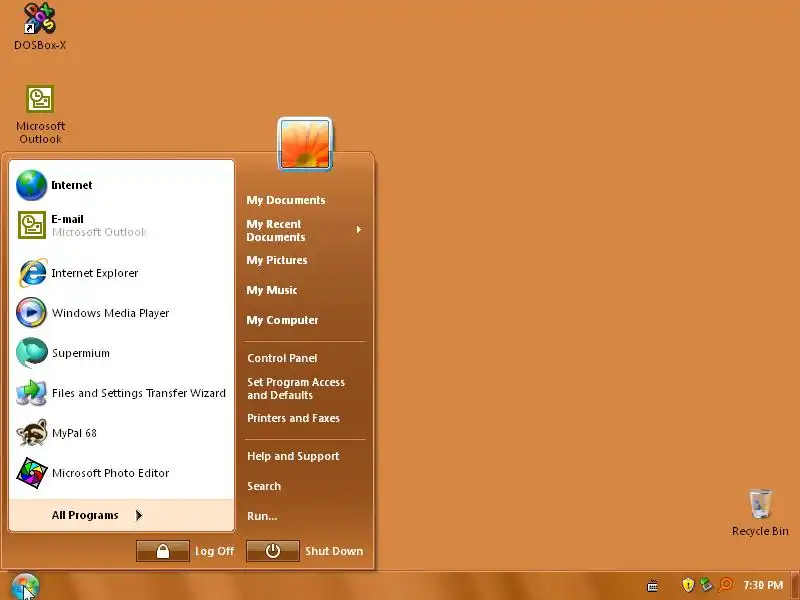Open My Computer
800x600 pixels.
(305, 320)
